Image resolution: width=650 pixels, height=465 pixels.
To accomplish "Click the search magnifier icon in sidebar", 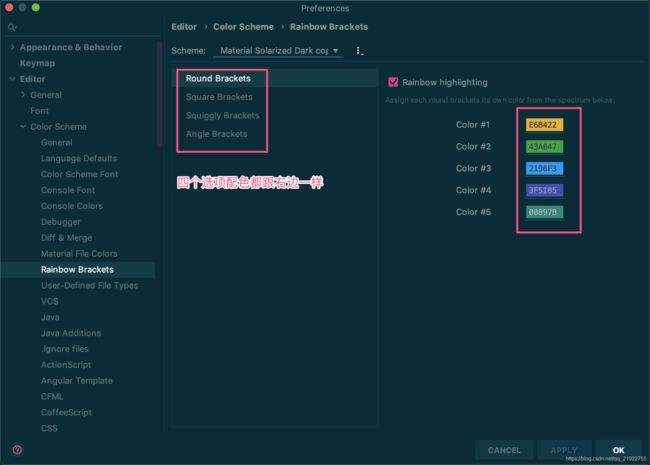I will click(12, 27).
